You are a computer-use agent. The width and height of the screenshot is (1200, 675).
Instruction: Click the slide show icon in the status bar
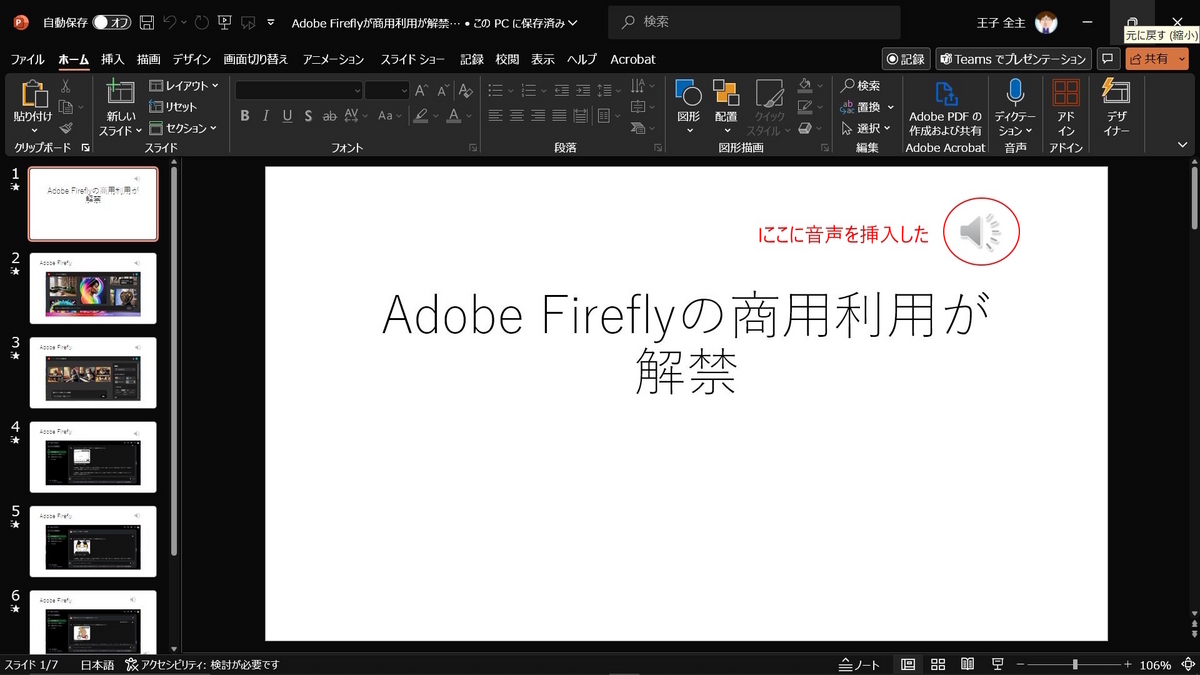point(997,665)
